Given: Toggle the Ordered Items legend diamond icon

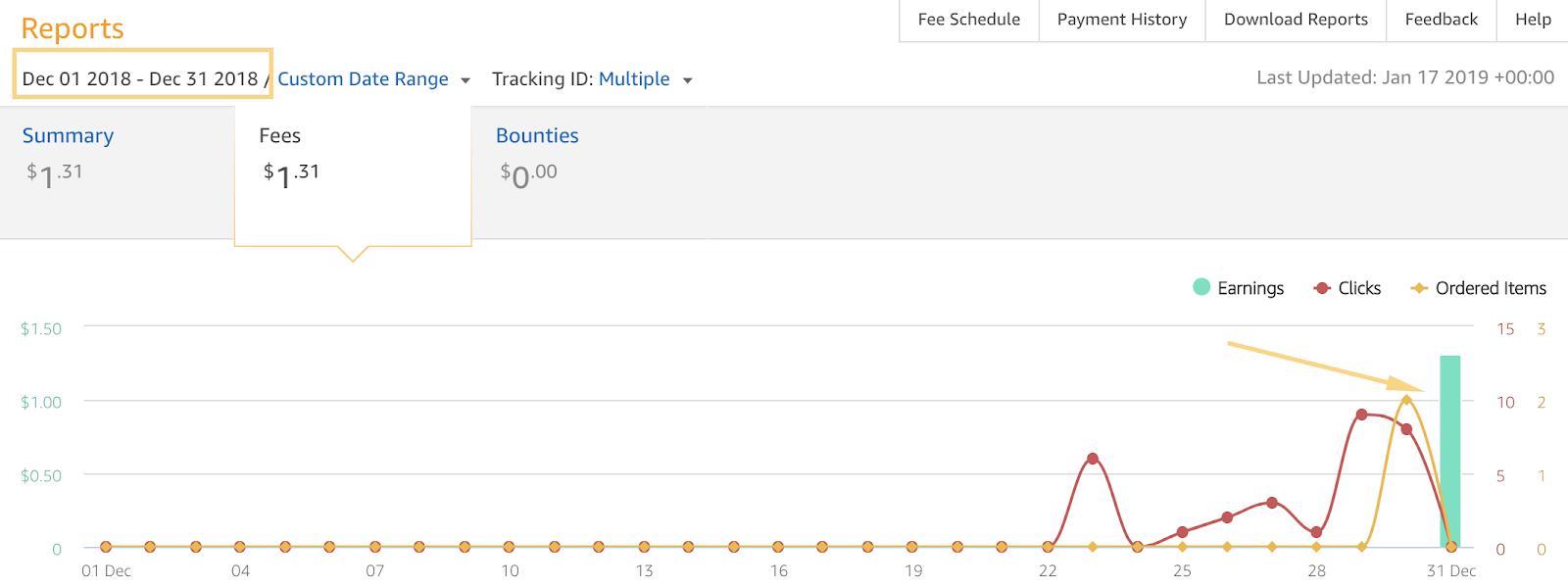Looking at the screenshot, I should coord(1418,288).
